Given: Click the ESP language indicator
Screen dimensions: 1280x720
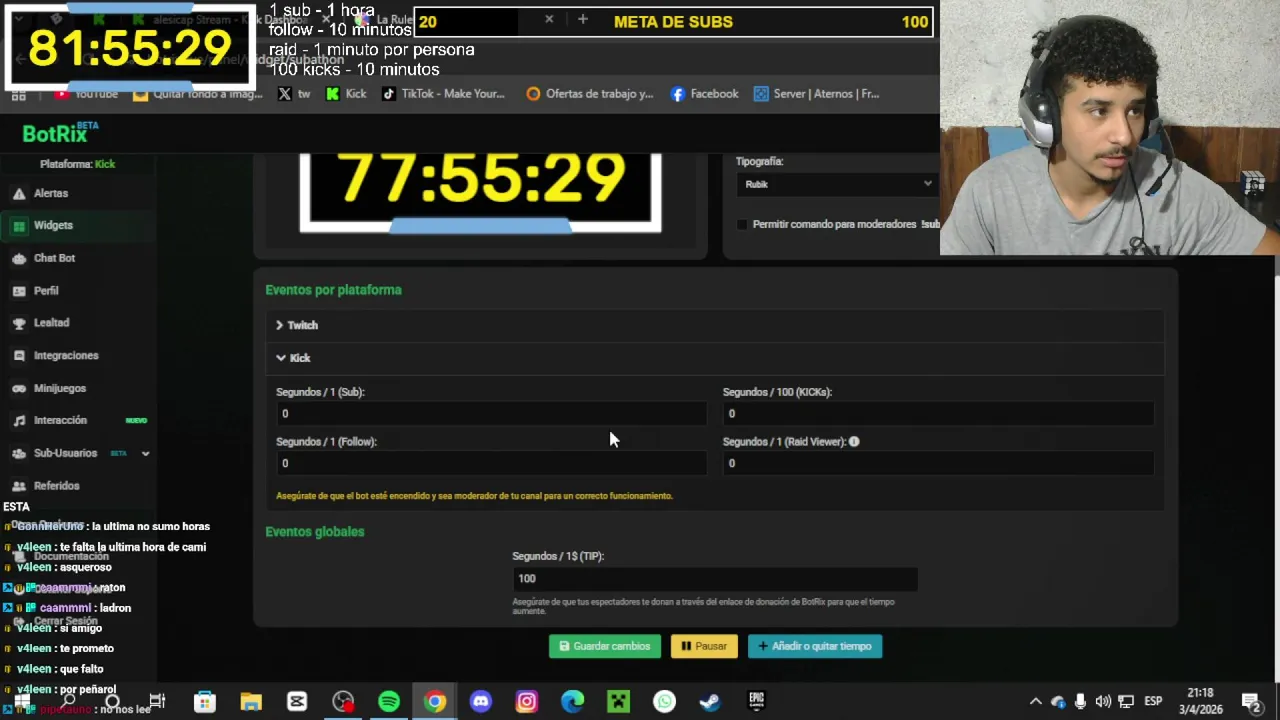Looking at the screenshot, I should [x=1153, y=702].
